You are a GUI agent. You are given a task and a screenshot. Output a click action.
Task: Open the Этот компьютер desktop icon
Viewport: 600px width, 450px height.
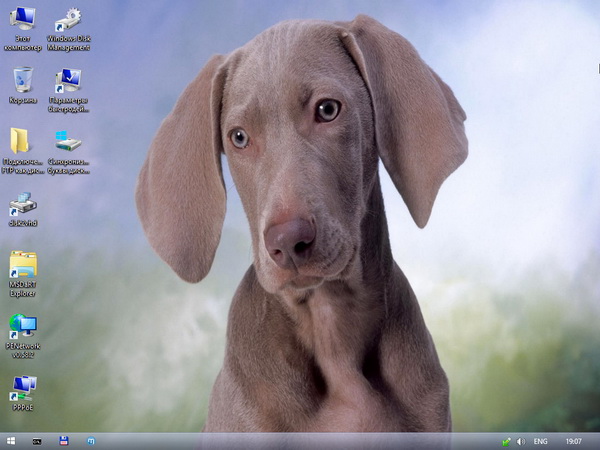[x=22, y=22]
